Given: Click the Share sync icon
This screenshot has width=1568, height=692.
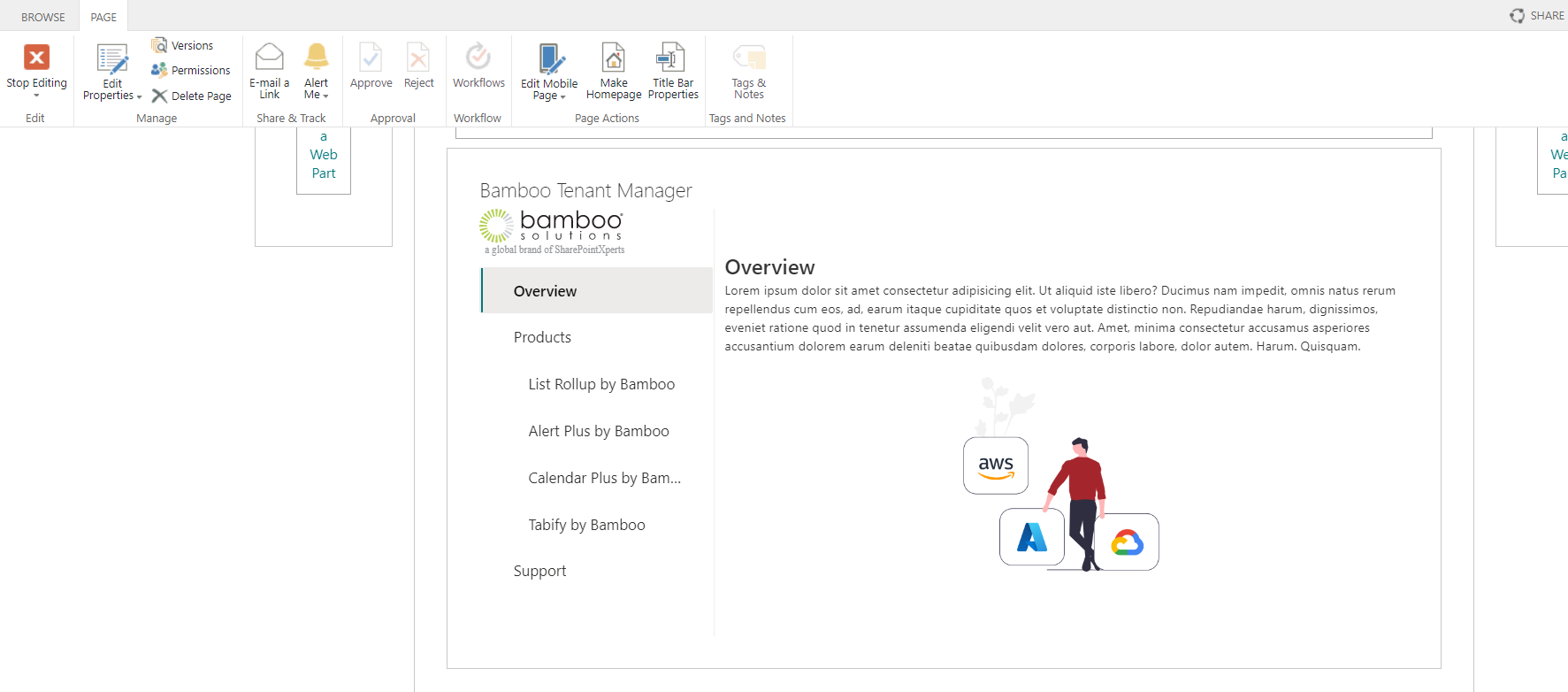Looking at the screenshot, I should point(1517,16).
